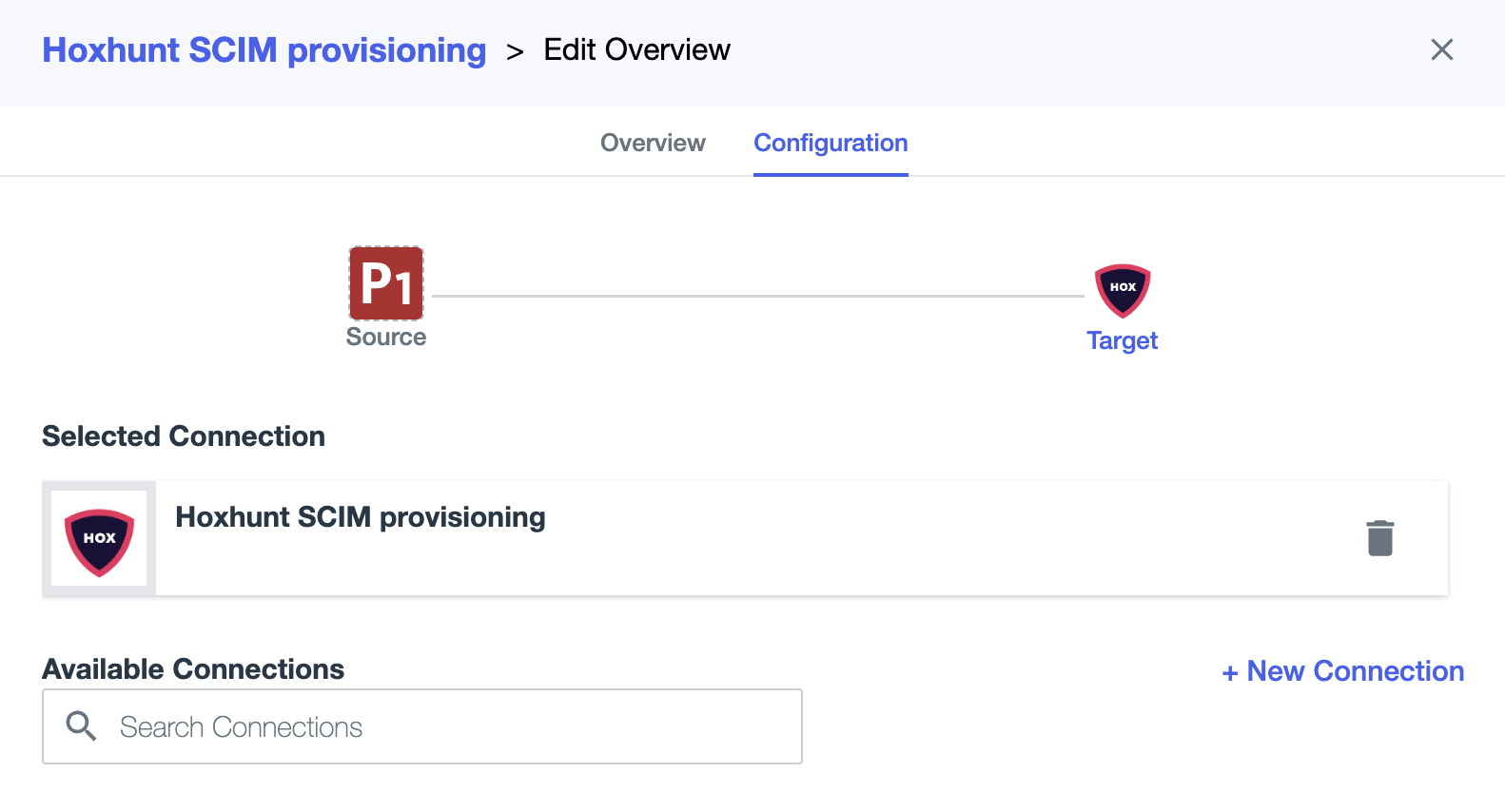Delete the selected Hoxhunt SCIM provisioning connection
1505x812 pixels.
pyautogui.click(x=1380, y=538)
